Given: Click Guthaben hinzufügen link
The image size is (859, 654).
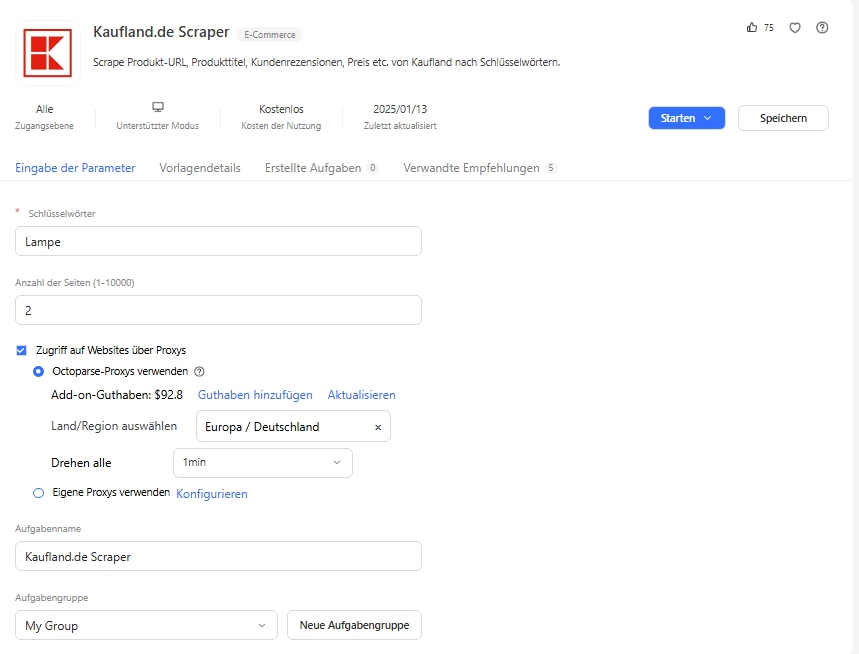Looking at the screenshot, I should point(255,395).
